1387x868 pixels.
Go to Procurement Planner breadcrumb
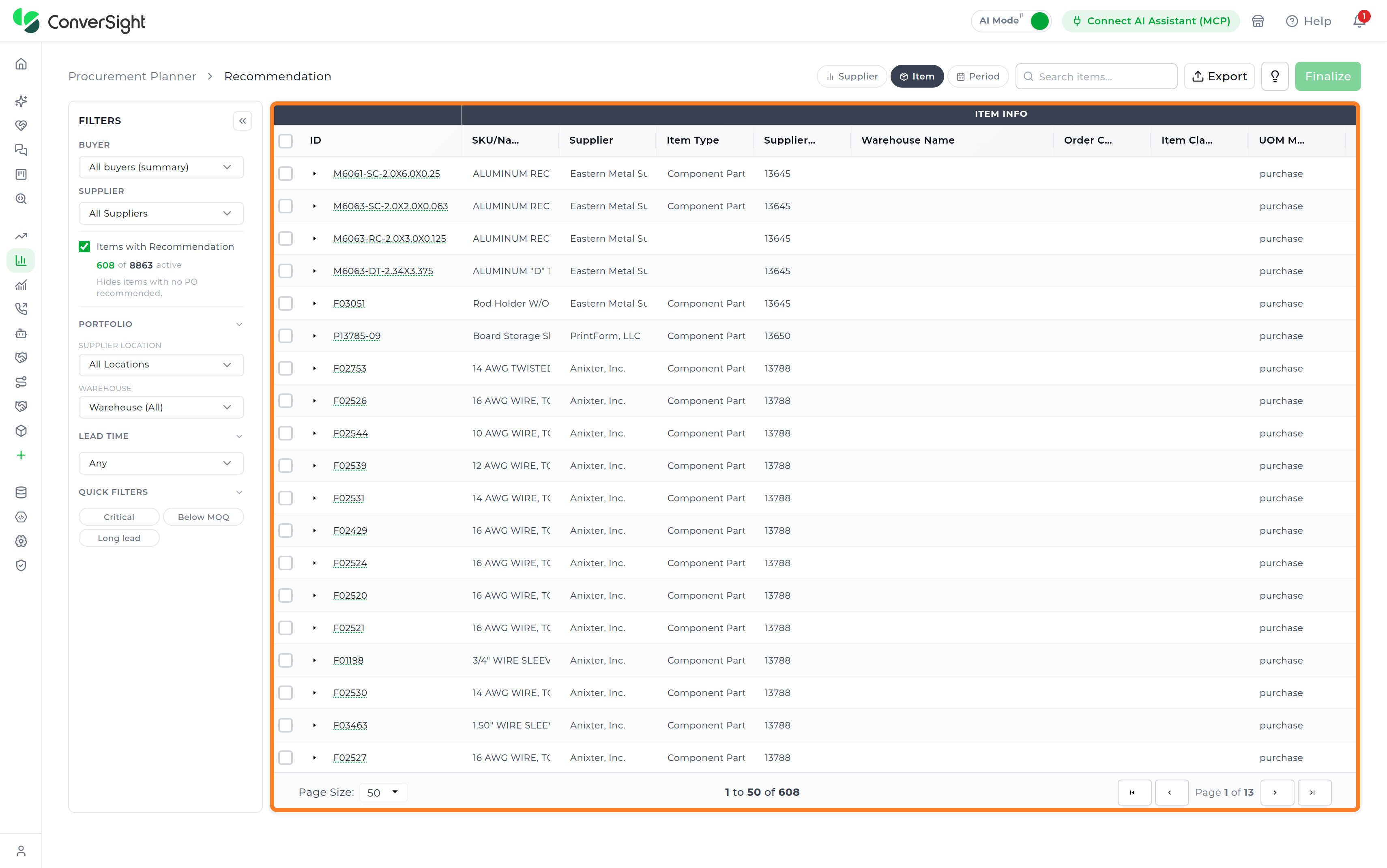pyautogui.click(x=132, y=76)
